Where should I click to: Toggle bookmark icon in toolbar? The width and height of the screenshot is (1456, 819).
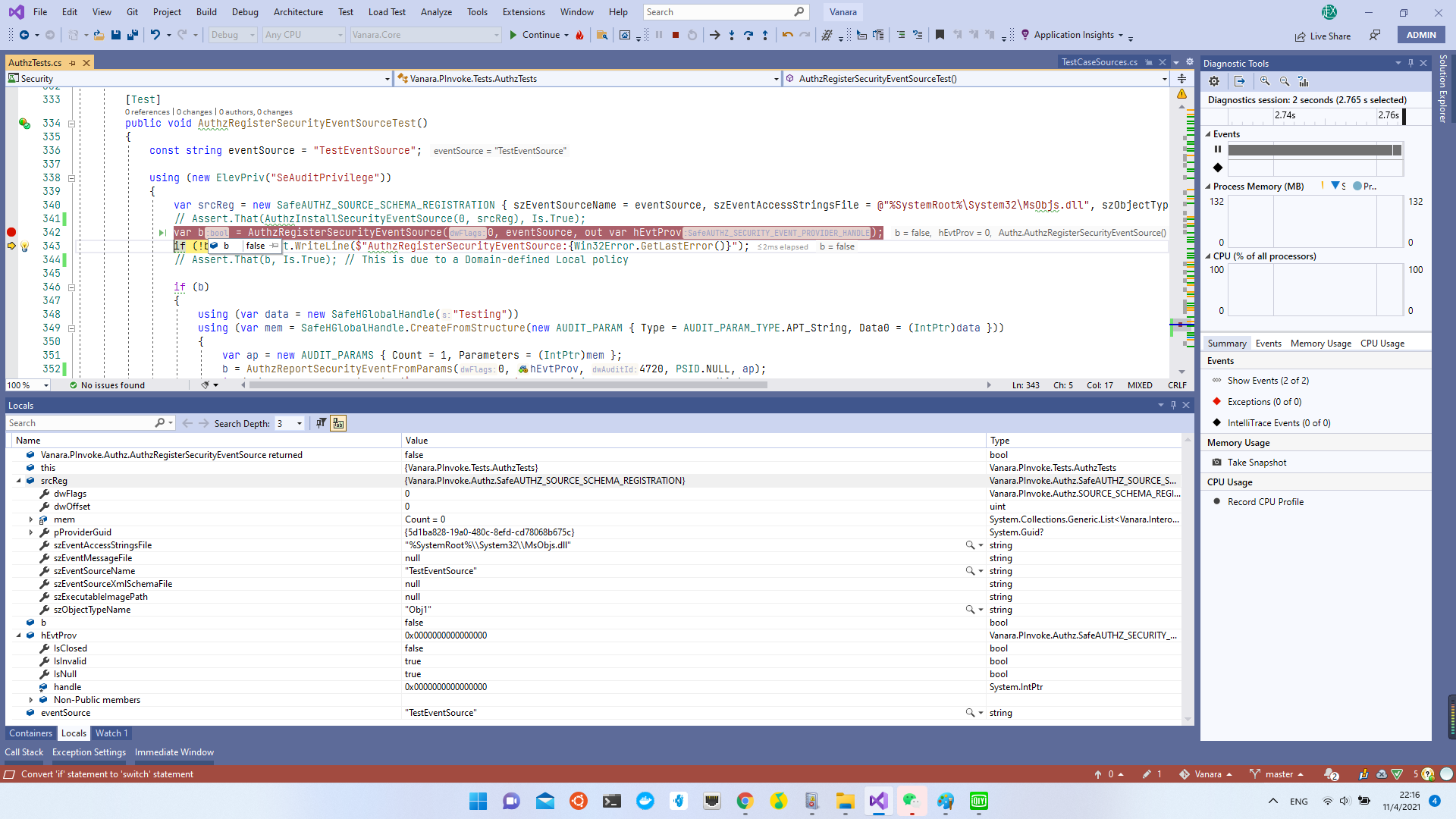(x=940, y=35)
